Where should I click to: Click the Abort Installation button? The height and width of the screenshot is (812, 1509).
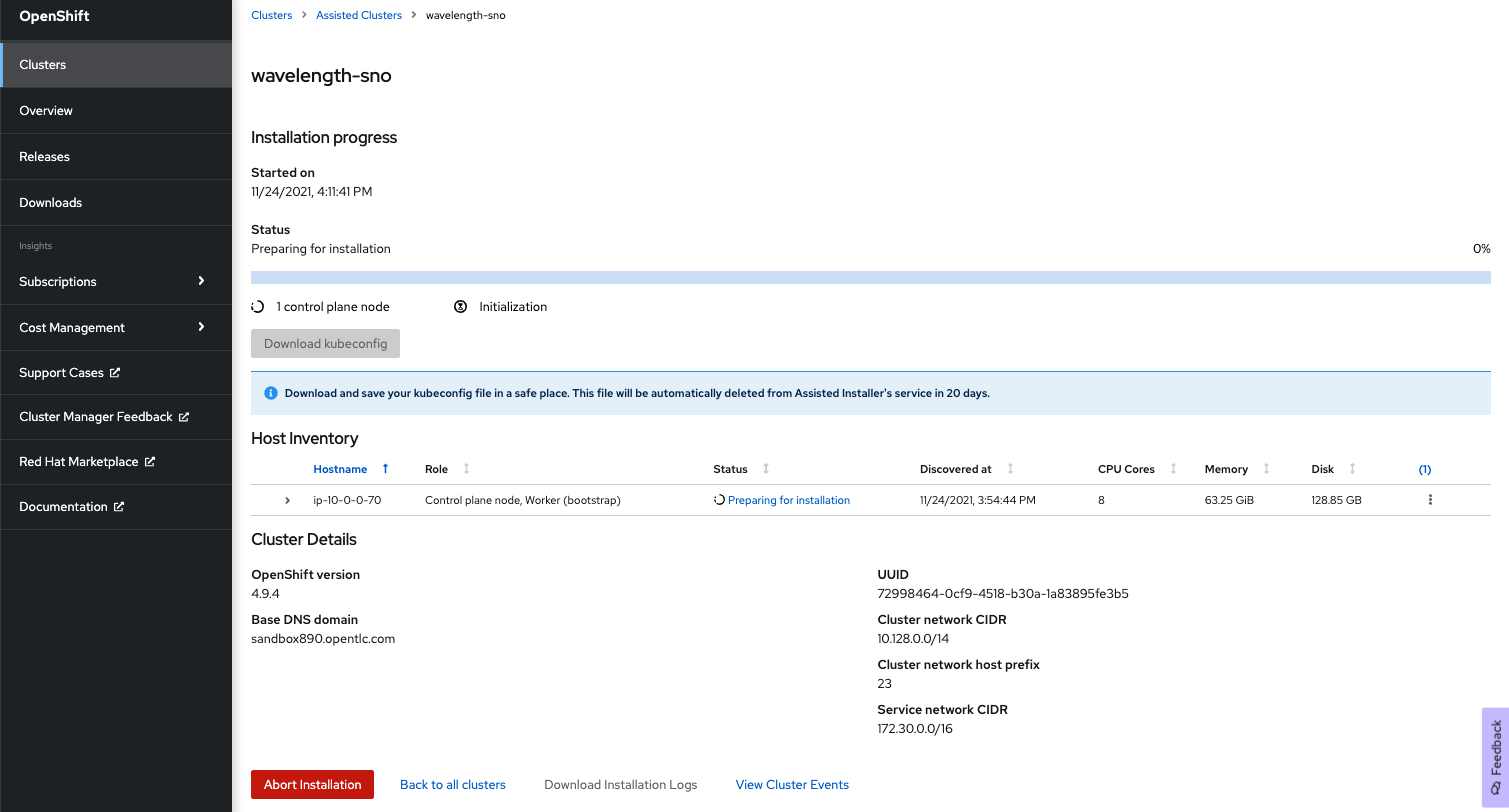[312, 785]
